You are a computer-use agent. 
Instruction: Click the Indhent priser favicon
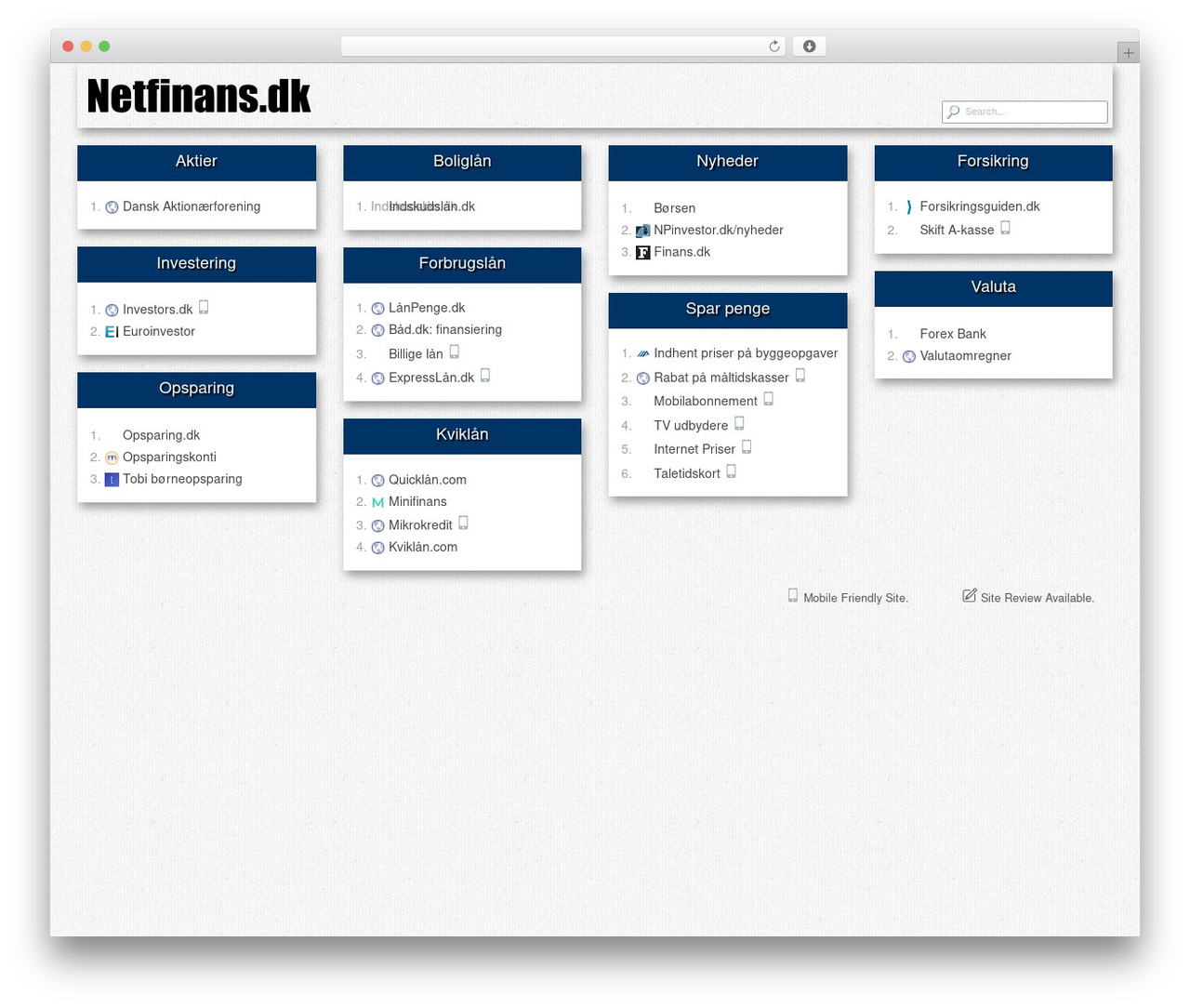643,354
